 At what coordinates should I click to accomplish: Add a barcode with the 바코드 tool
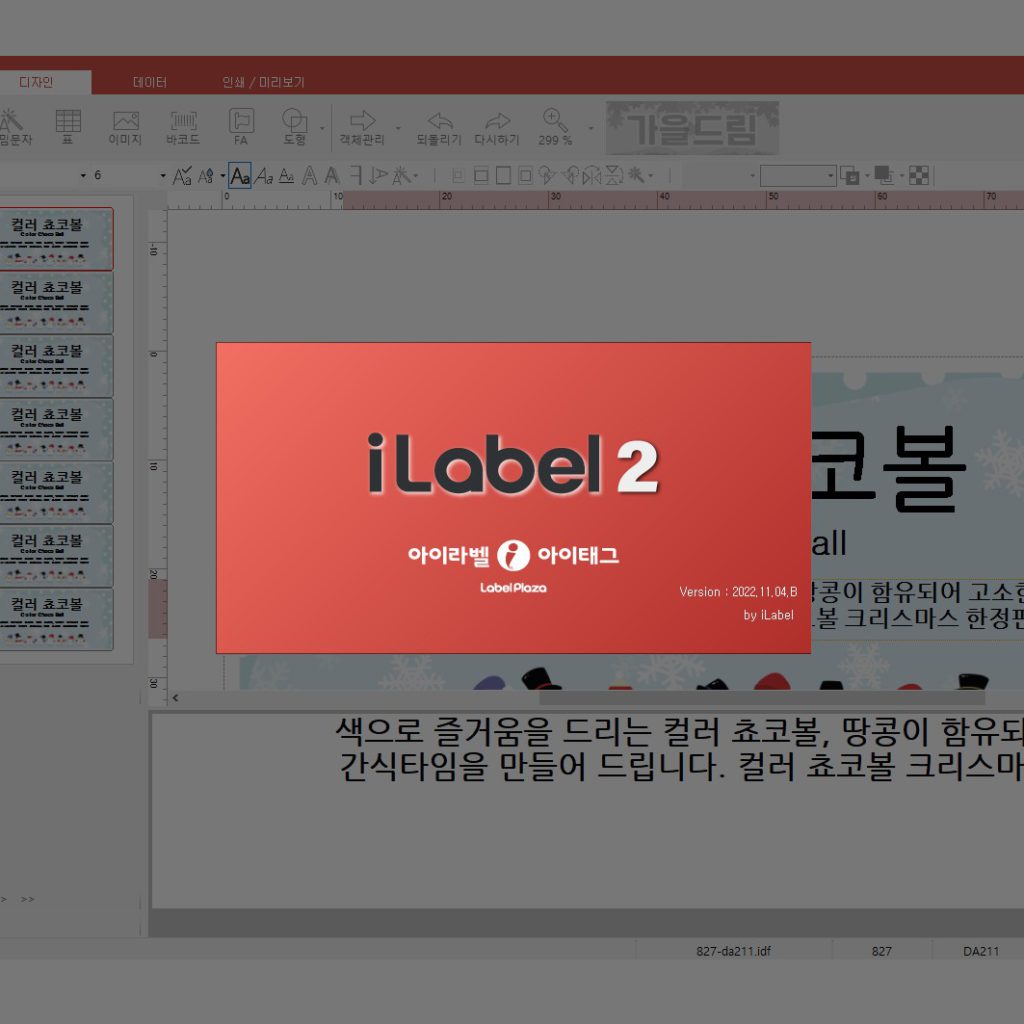[183, 127]
